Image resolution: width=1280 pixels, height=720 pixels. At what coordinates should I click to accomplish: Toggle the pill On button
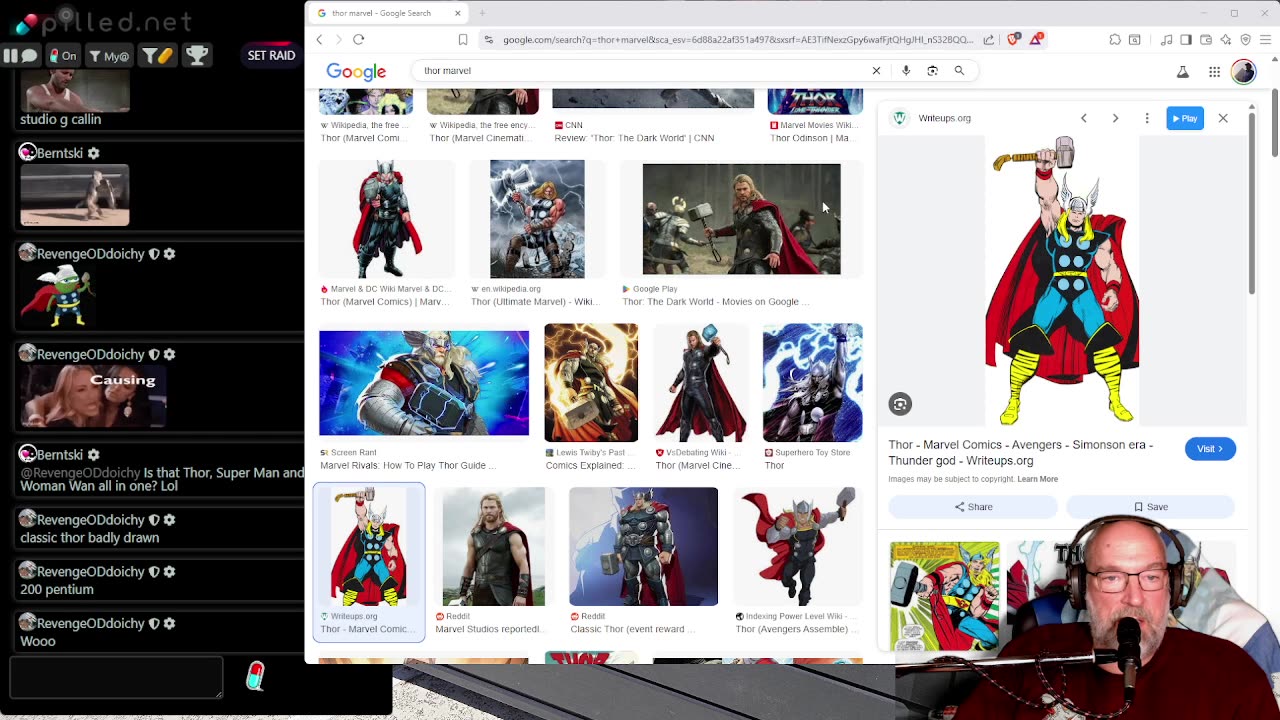64,56
